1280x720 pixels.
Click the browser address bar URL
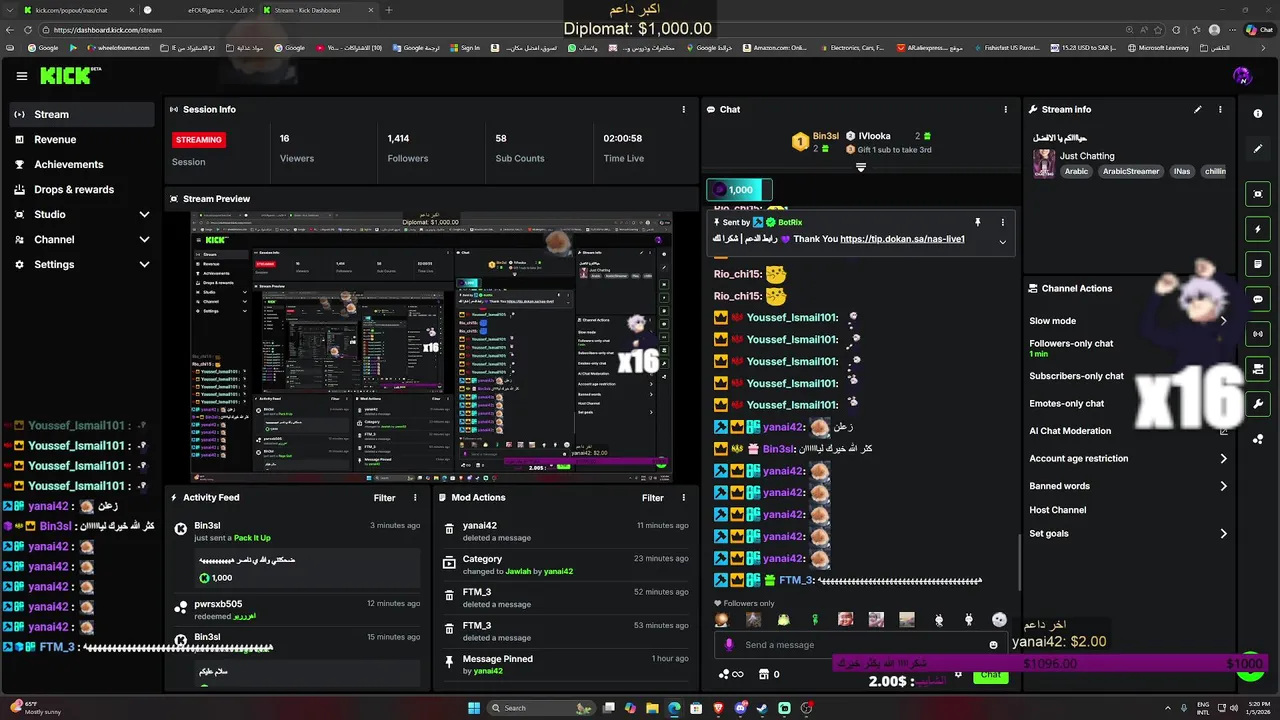click(x=108, y=30)
